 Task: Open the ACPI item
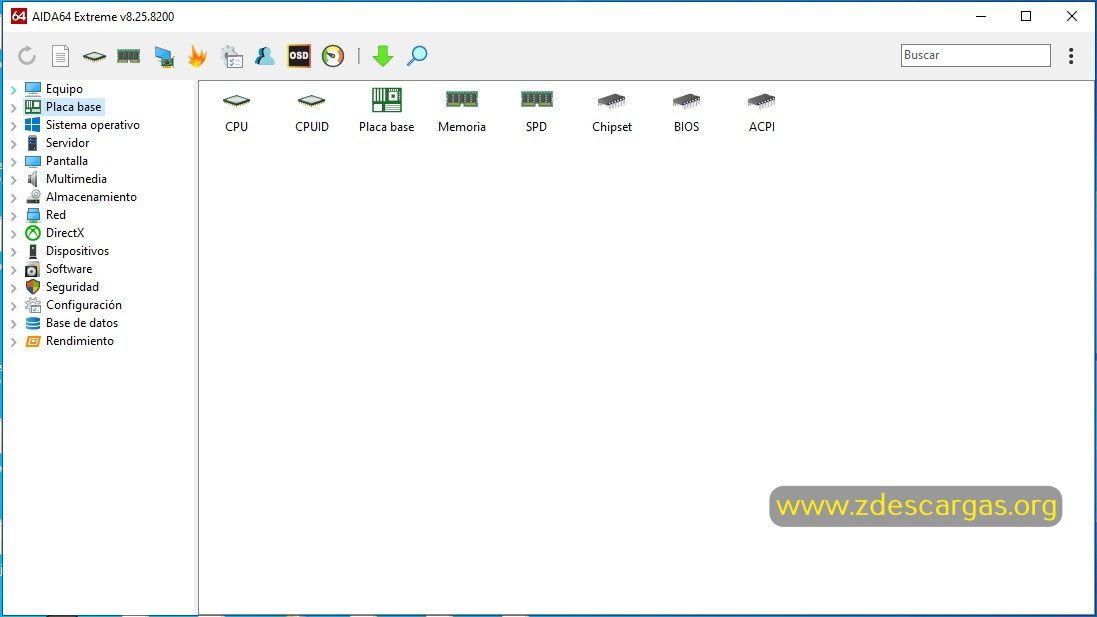[x=761, y=113]
